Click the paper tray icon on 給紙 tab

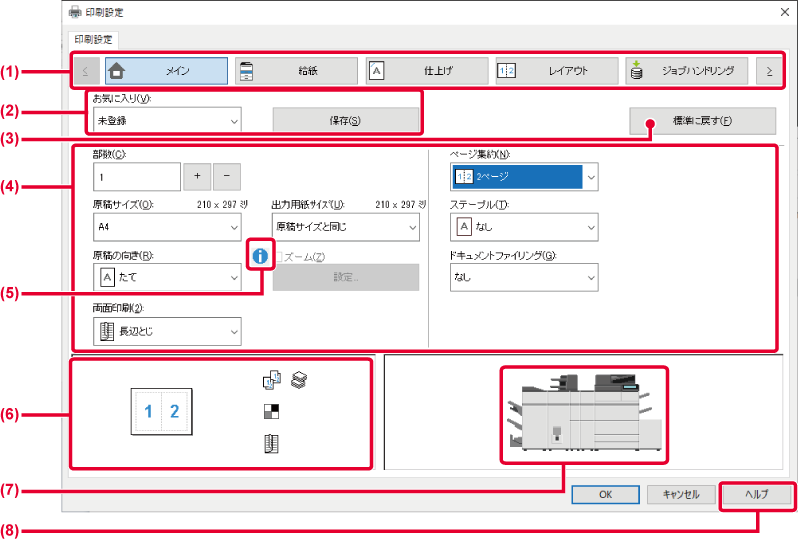[246, 71]
